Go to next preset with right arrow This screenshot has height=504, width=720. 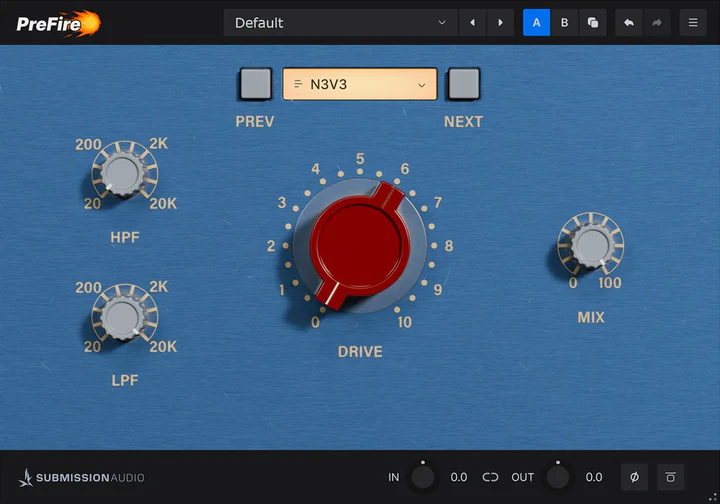pyautogui.click(x=500, y=22)
